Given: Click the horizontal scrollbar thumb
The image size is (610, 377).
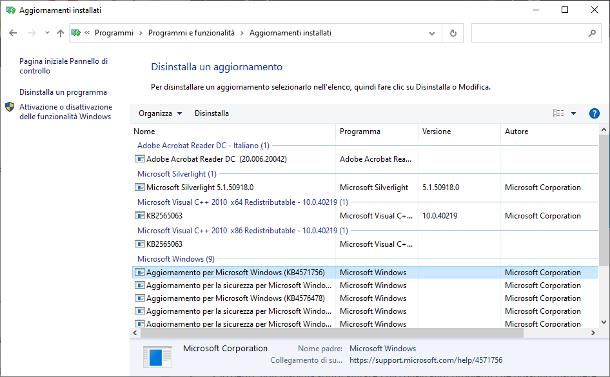Looking at the screenshot, I should pyautogui.click(x=332, y=333).
